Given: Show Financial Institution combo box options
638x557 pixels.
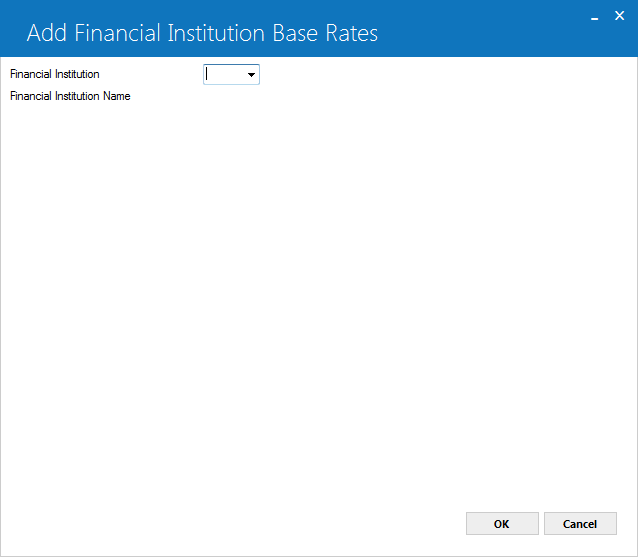Looking at the screenshot, I should [x=251, y=75].
